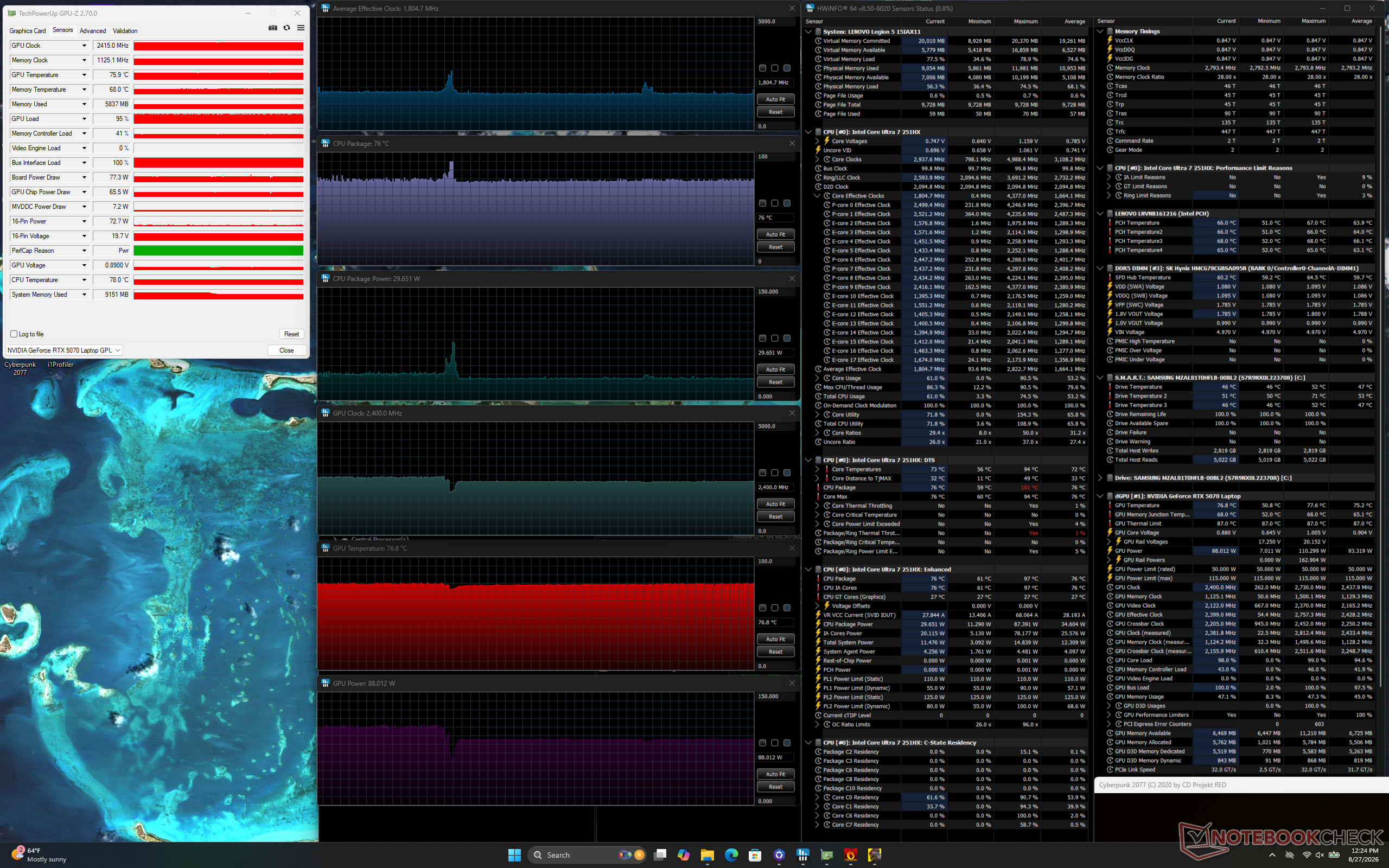Viewport: 1389px width, 868px height.
Task: Click the Search box on the taskbar
Action: 587,855
